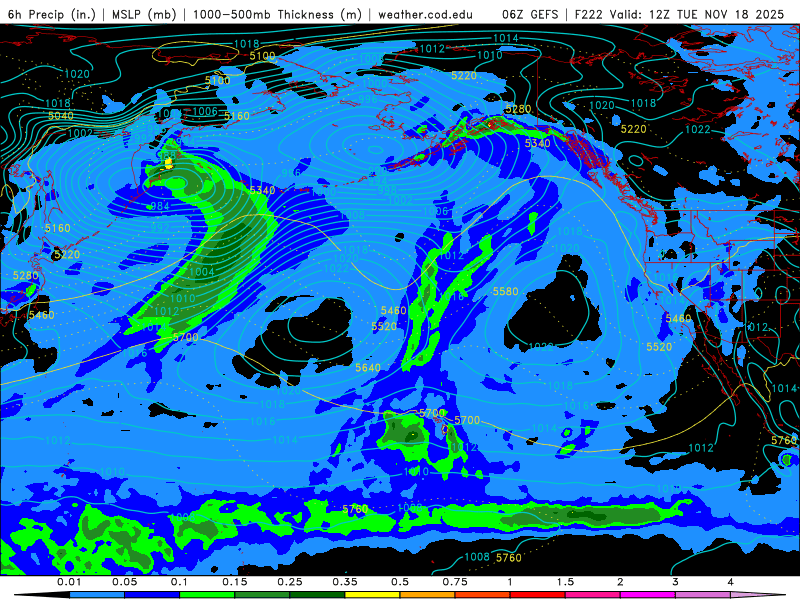Image resolution: width=800 pixels, height=600 pixels.
Task: Click the 1.5 legend value label
Action: (x=565, y=582)
